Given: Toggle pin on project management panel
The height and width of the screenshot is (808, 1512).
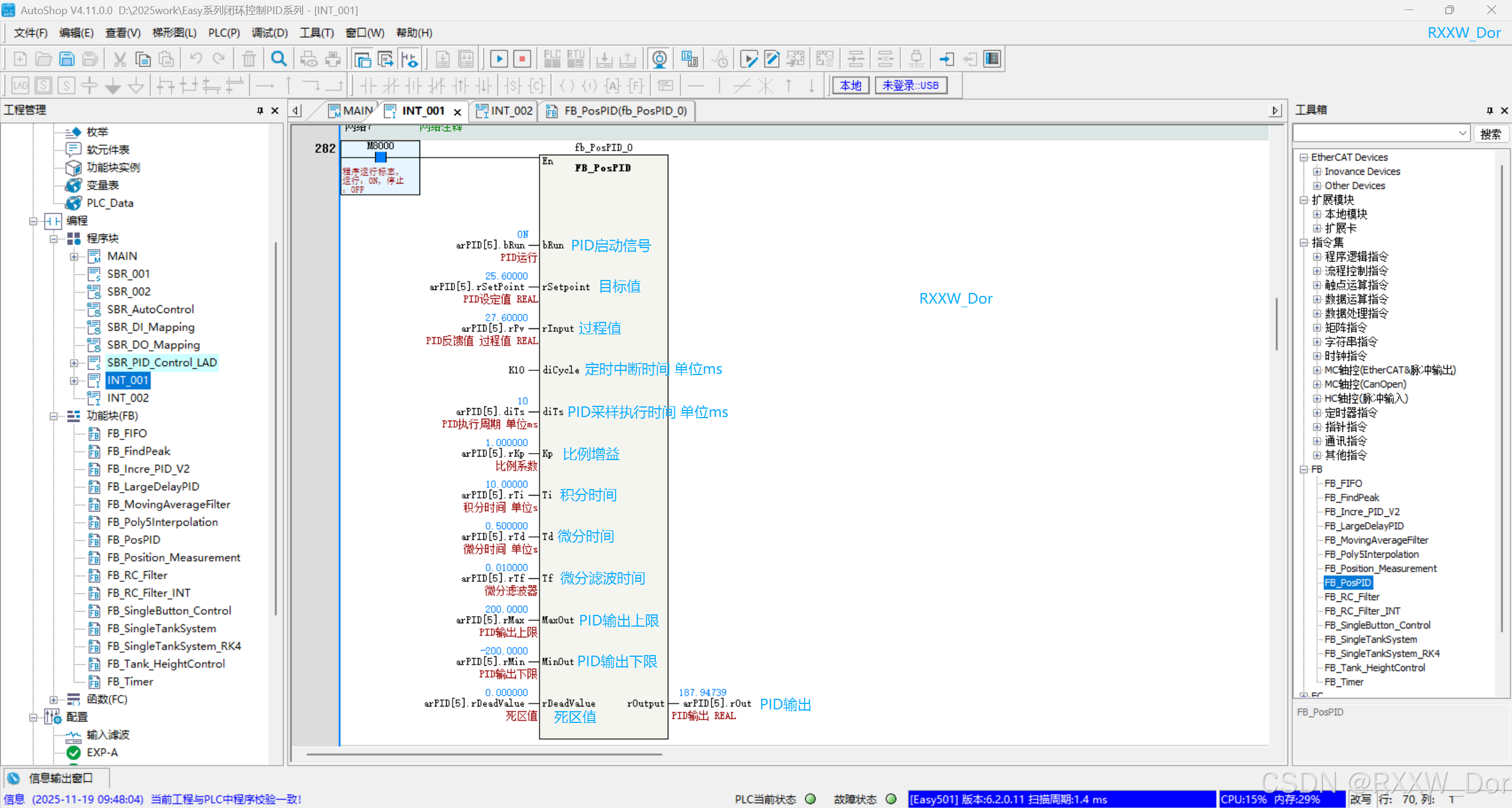Looking at the screenshot, I should click(x=259, y=110).
